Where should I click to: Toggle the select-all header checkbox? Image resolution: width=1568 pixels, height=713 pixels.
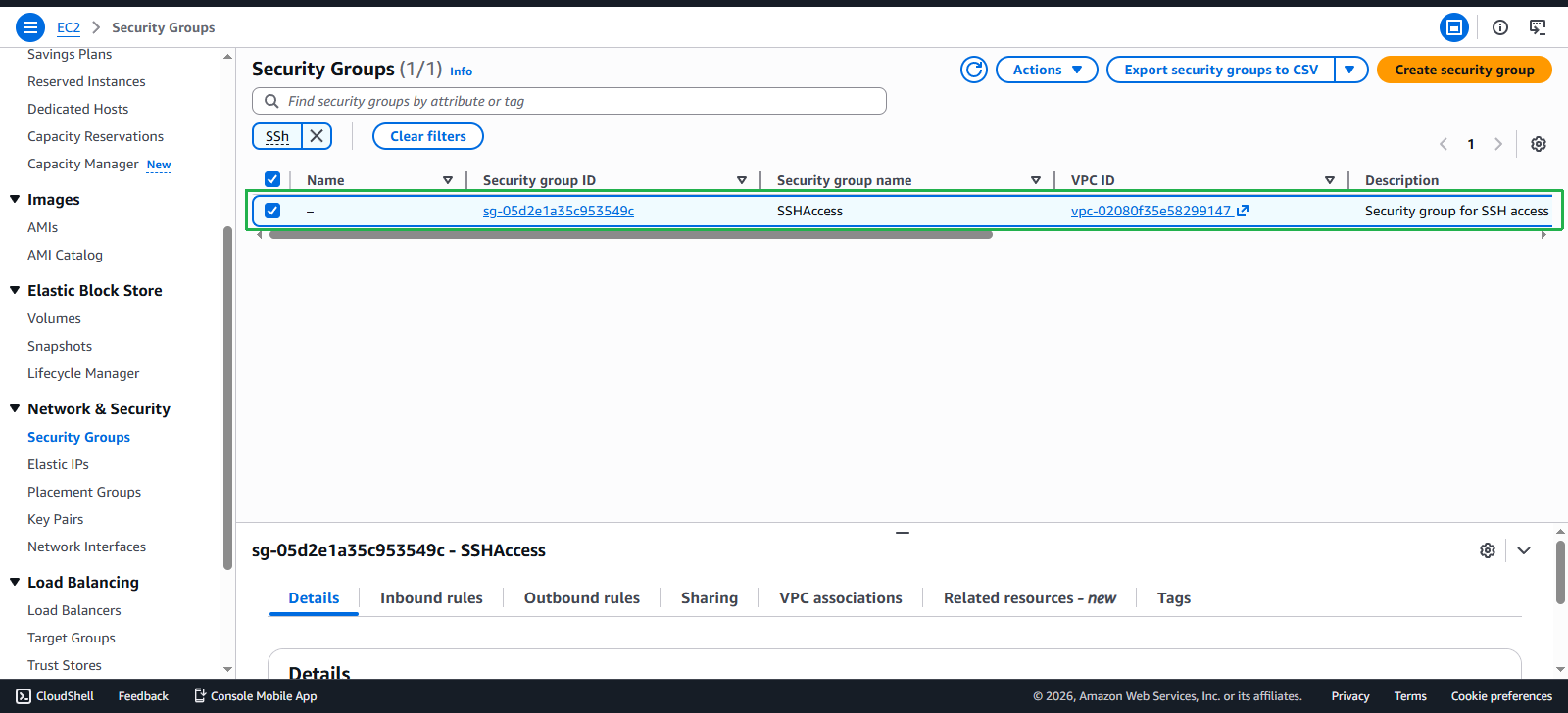pos(272,179)
